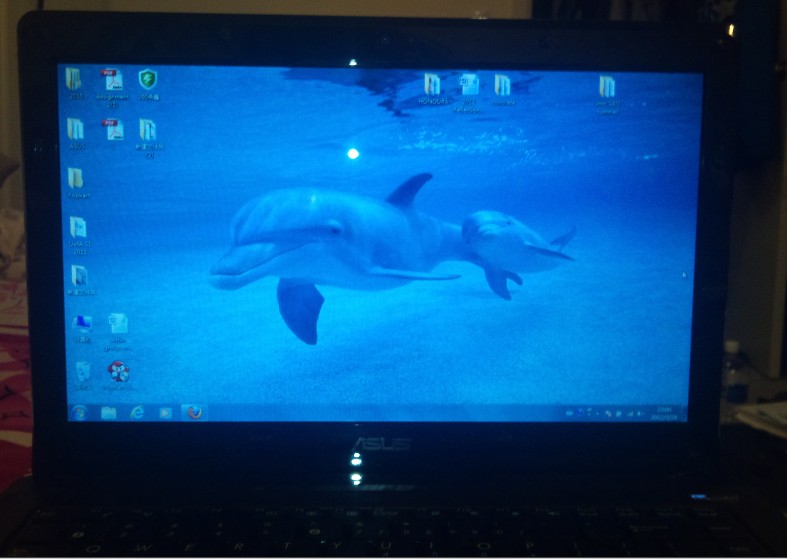Switch to Firefox in the taskbar

pos(193,411)
